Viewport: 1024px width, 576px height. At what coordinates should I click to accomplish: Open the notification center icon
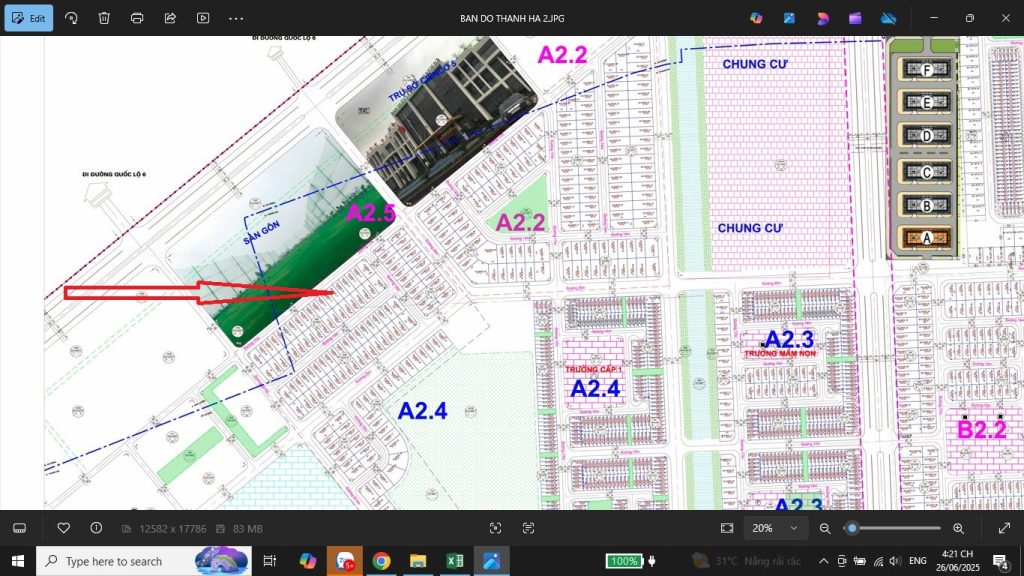point(1000,561)
